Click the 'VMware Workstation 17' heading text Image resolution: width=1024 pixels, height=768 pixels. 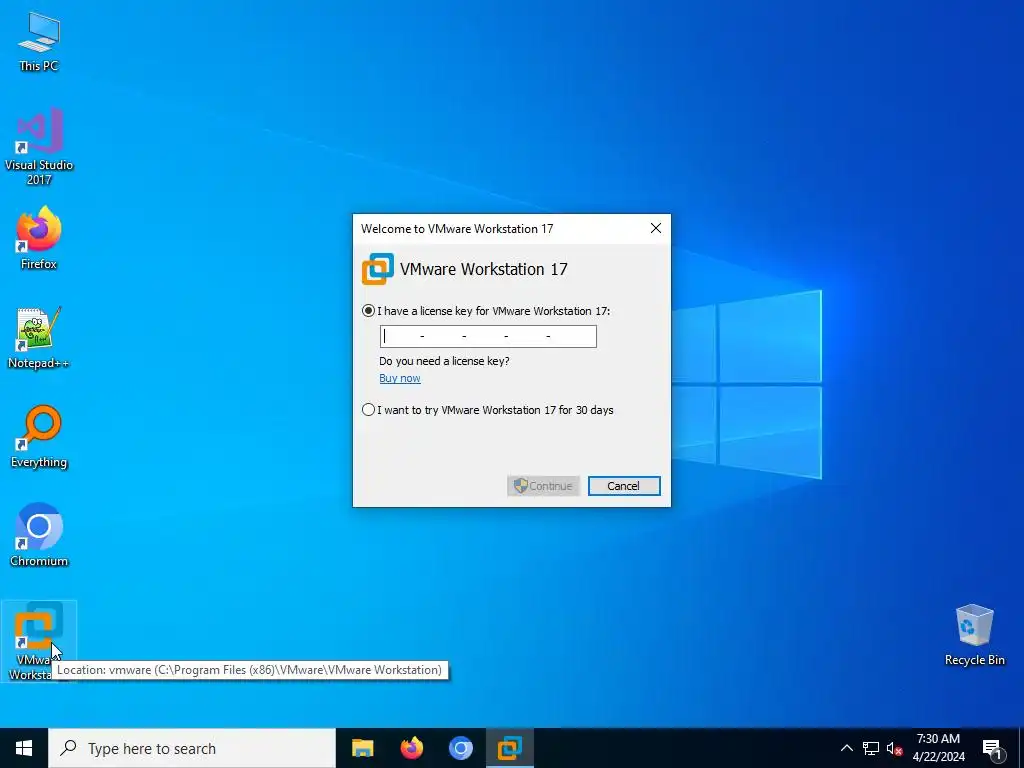483,269
